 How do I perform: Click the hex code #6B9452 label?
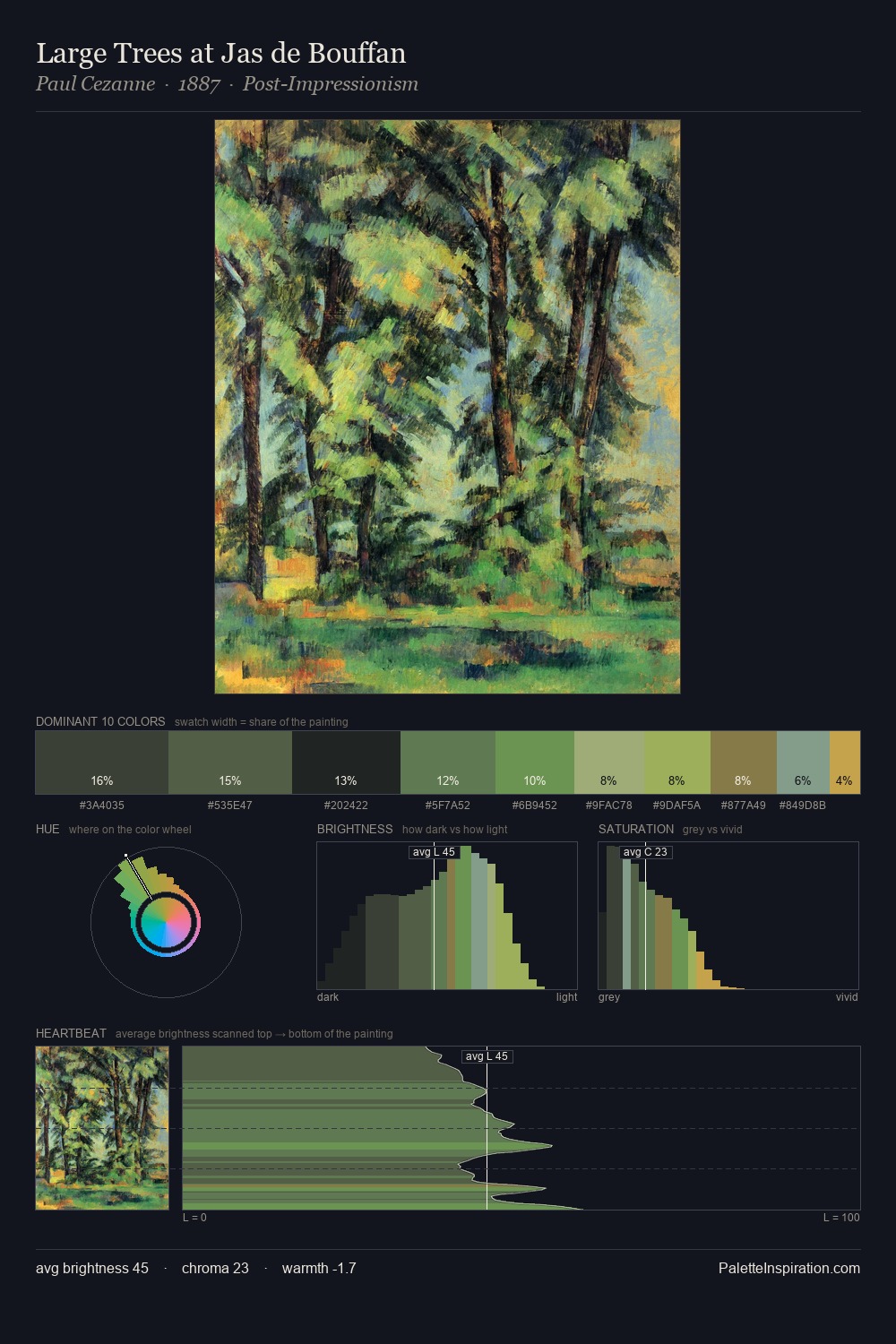[535, 806]
